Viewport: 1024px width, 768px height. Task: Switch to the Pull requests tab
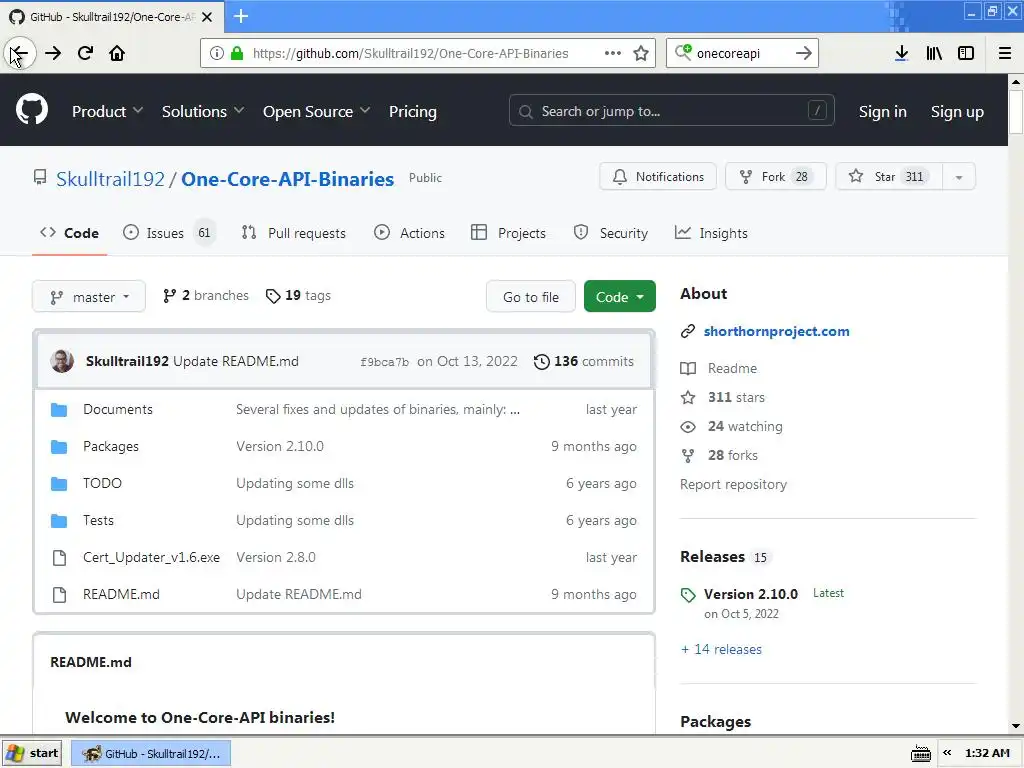[x=293, y=233]
